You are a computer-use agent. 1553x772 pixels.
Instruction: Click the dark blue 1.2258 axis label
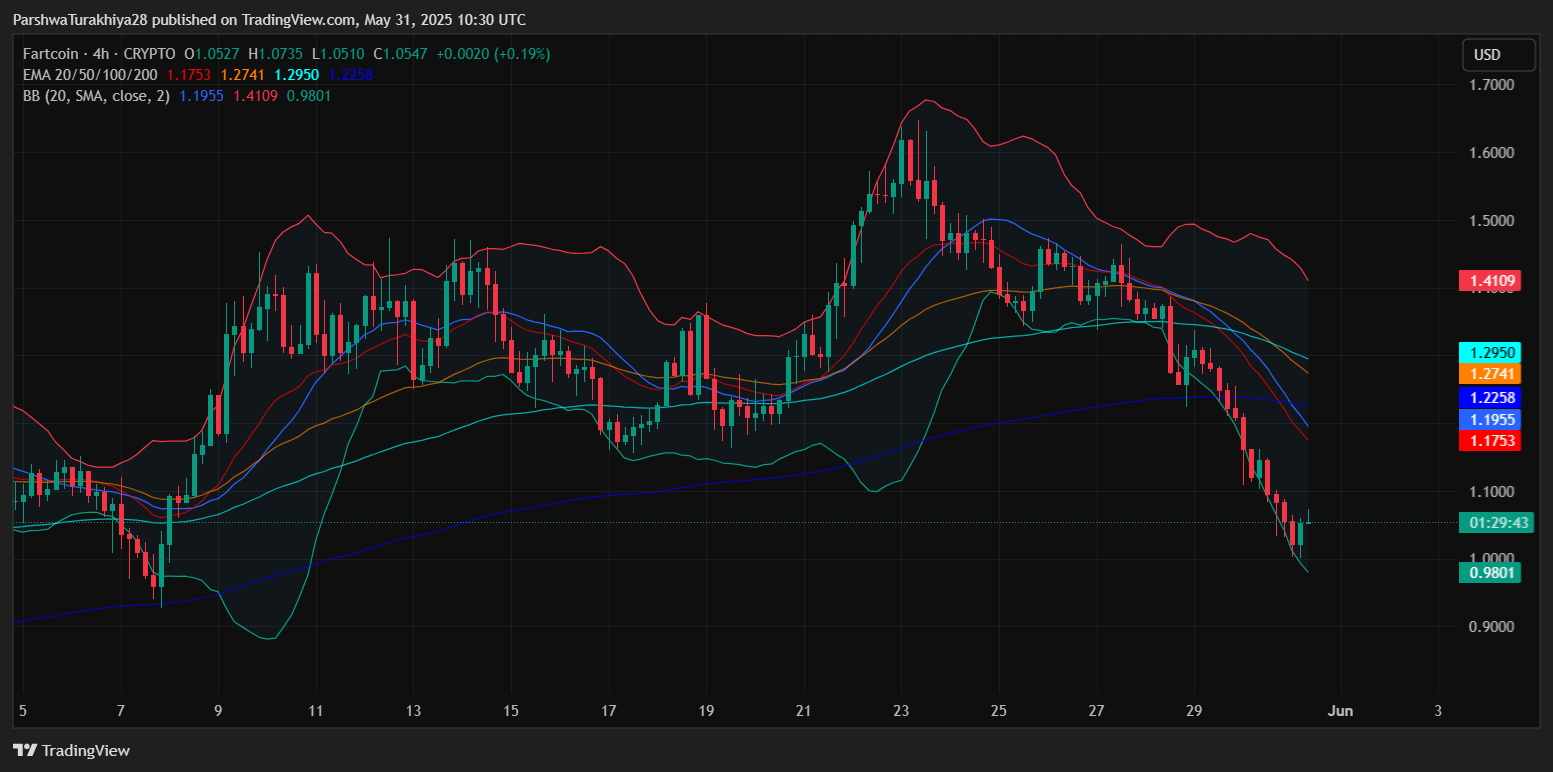tap(1489, 397)
